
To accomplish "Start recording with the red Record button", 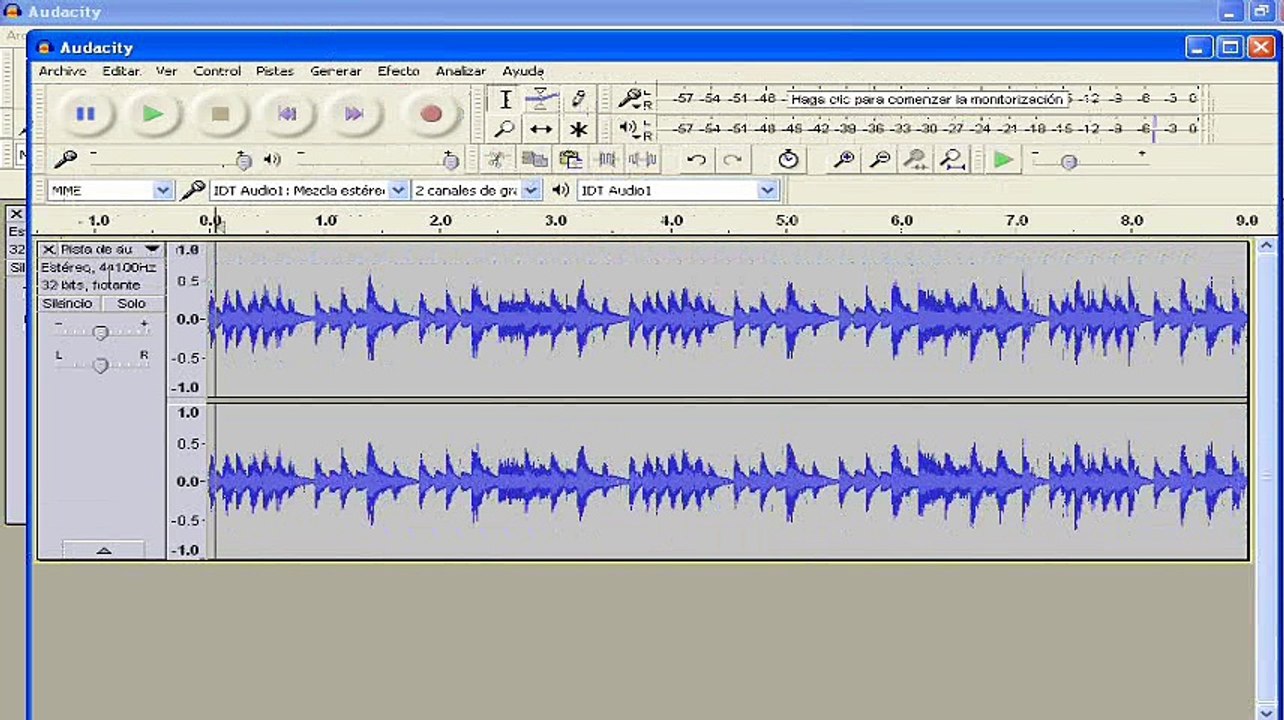I will (x=431, y=114).
